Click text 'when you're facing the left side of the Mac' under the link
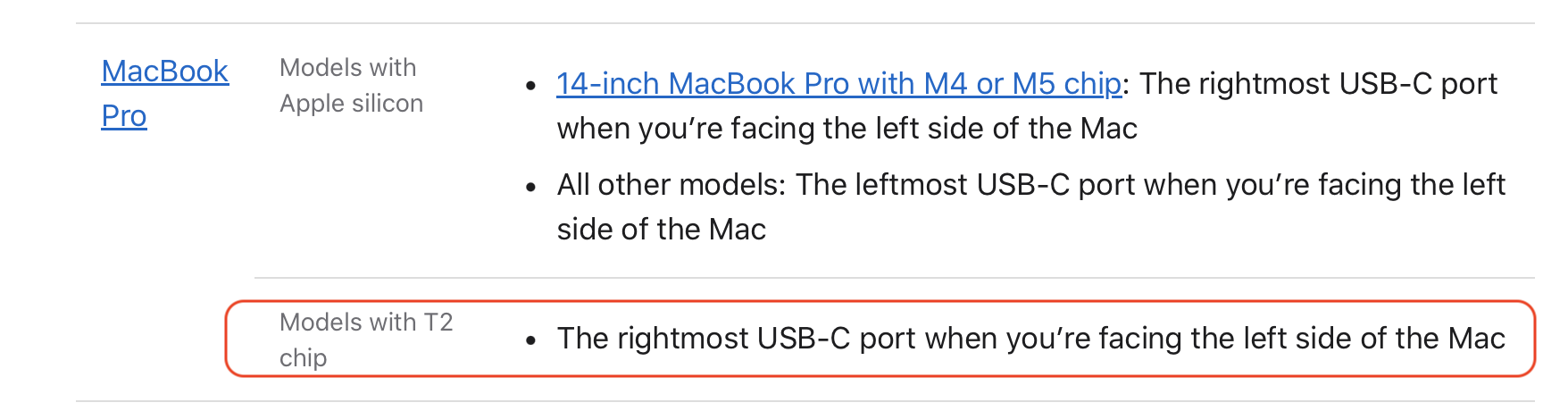Image resolution: width=1568 pixels, height=411 pixels. [847, 129]
